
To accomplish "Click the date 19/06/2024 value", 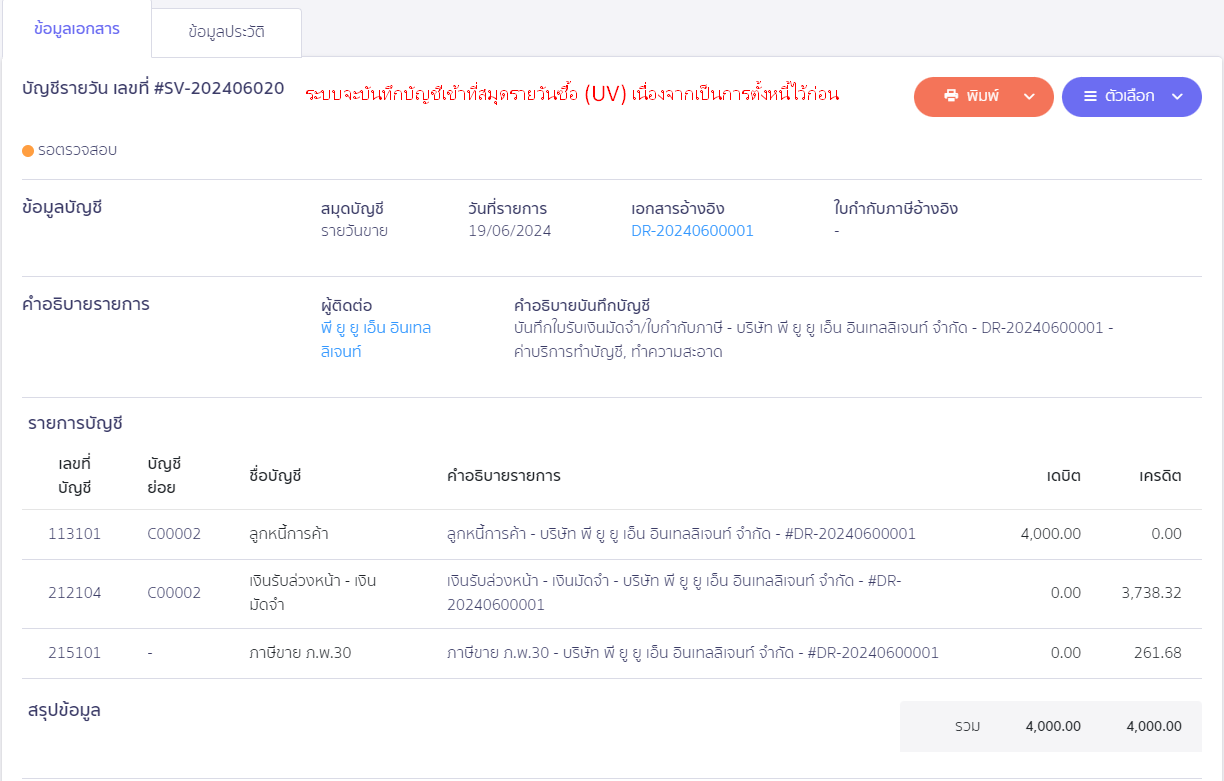I will coord(509,231).
